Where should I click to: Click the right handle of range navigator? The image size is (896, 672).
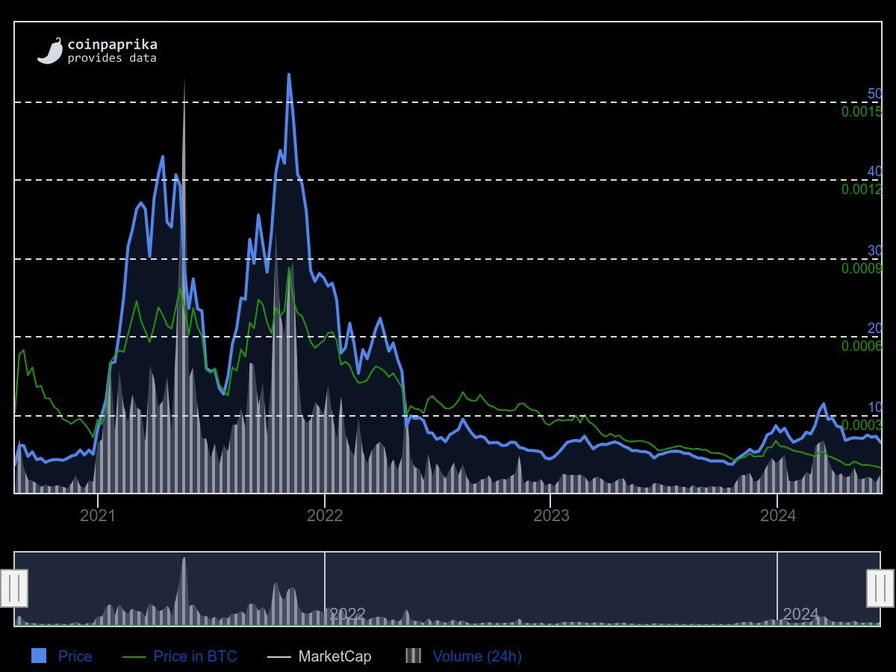pos(880,588)
